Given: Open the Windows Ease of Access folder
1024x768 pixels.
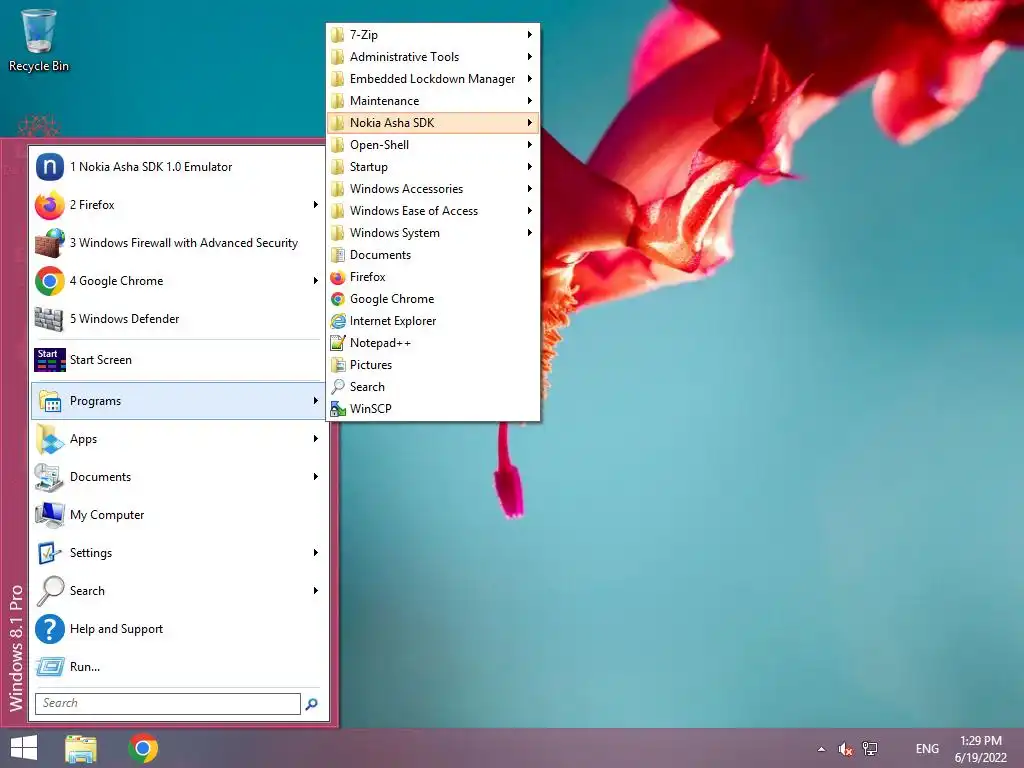Looking at the screenshot, I should click(x=433, y=211).
